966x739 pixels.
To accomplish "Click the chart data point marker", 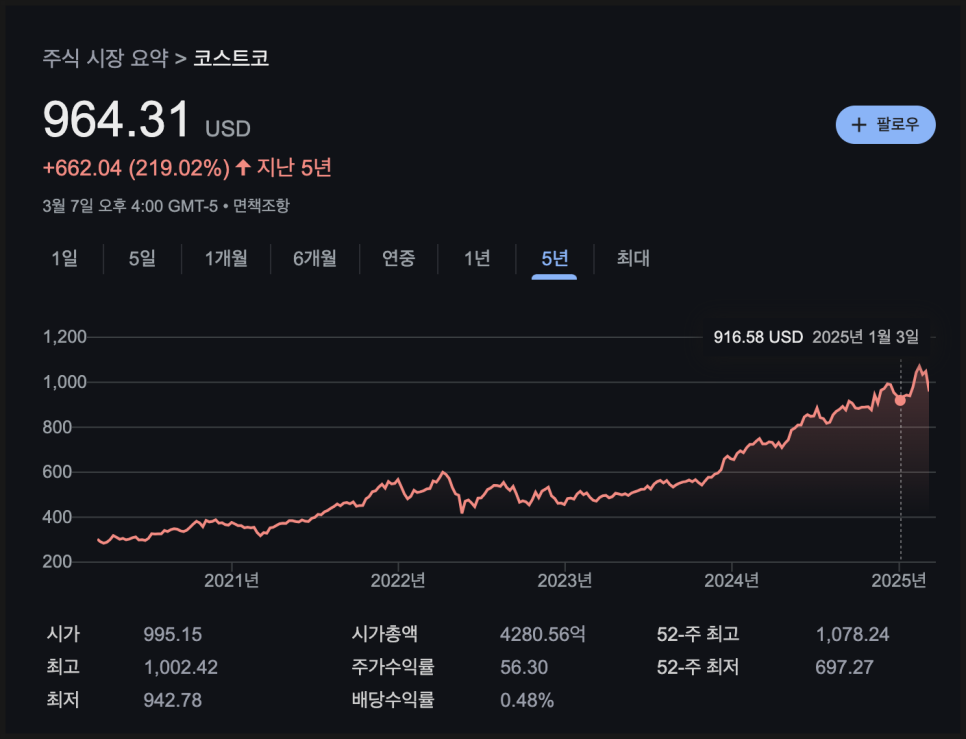I will (x=900, y=400).
